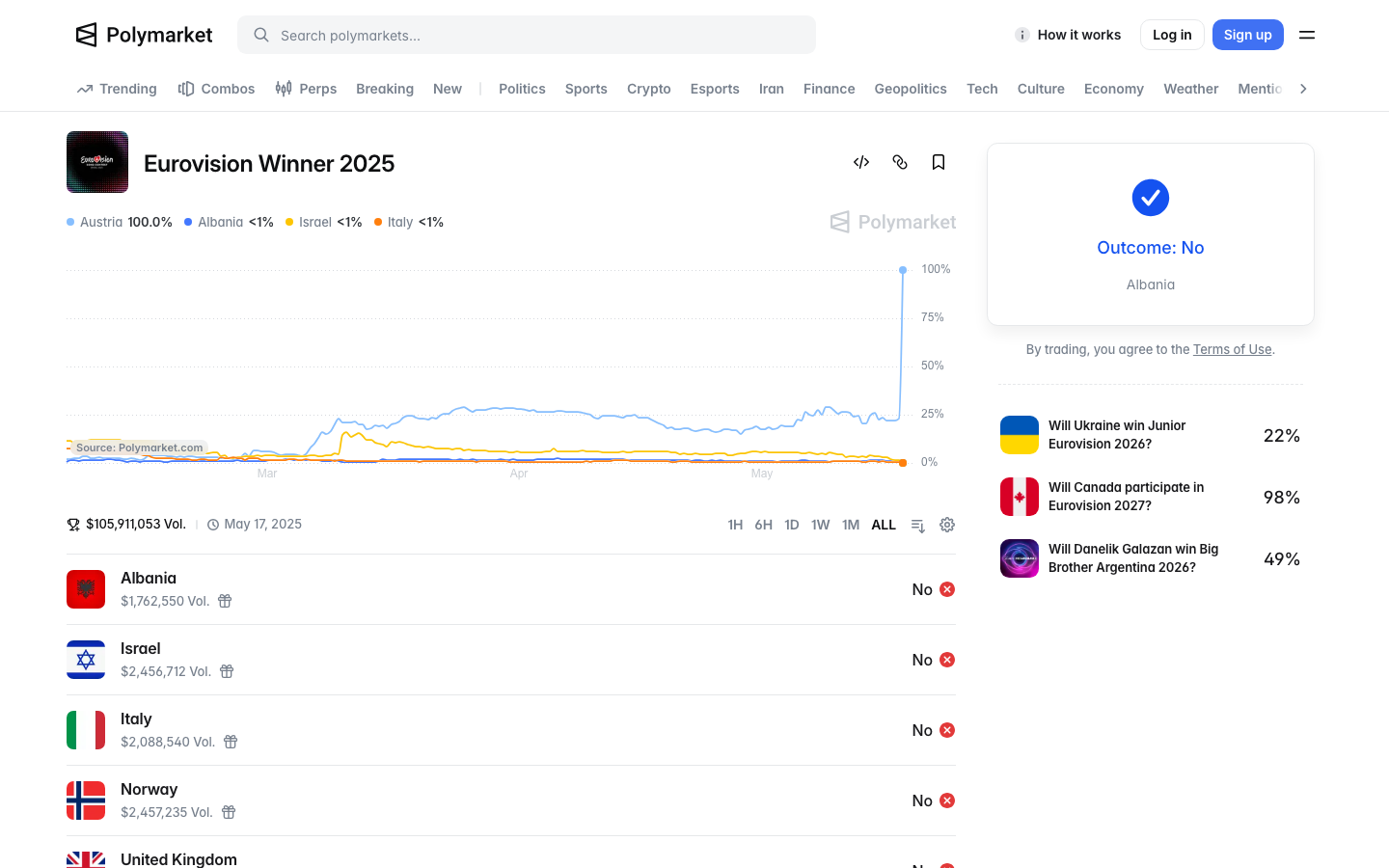Click the red X icon in Israel row
Image resolution: width=1389 pixels, height=868 pixels.
click(947, 660)
